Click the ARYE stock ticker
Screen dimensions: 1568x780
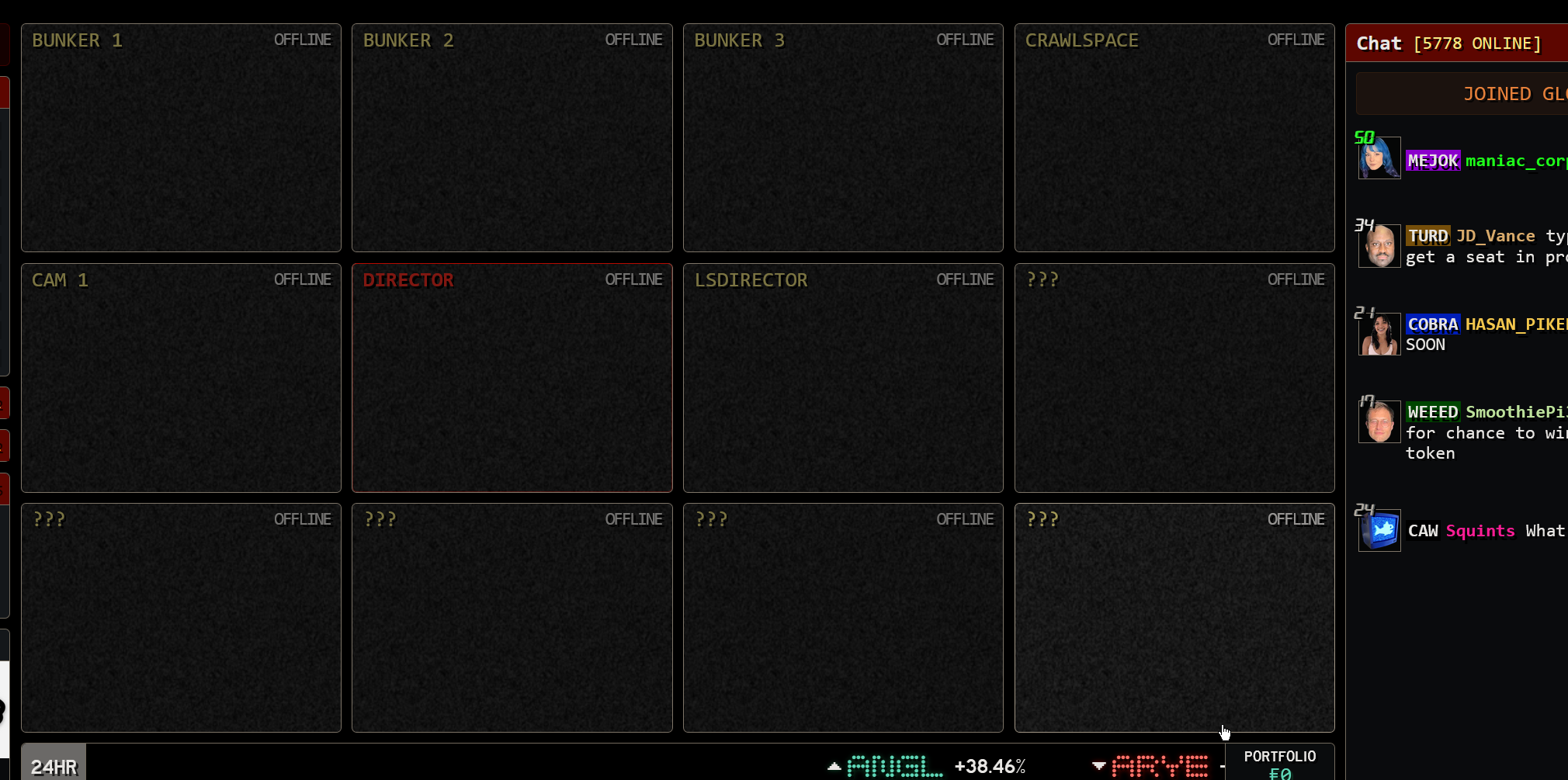click(x=1160, y=767)
